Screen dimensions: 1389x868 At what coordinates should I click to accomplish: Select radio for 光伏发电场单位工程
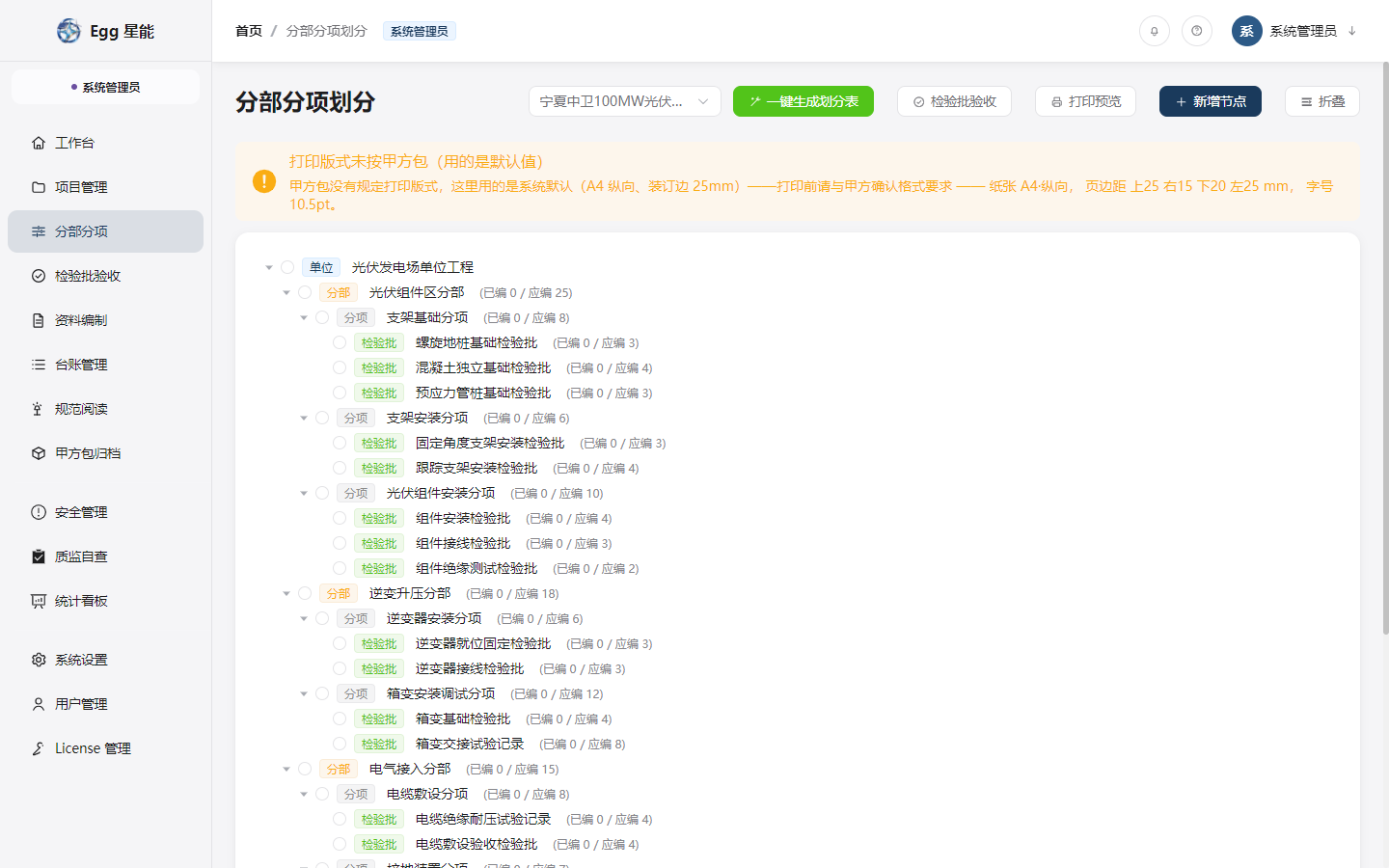[287, 267]
